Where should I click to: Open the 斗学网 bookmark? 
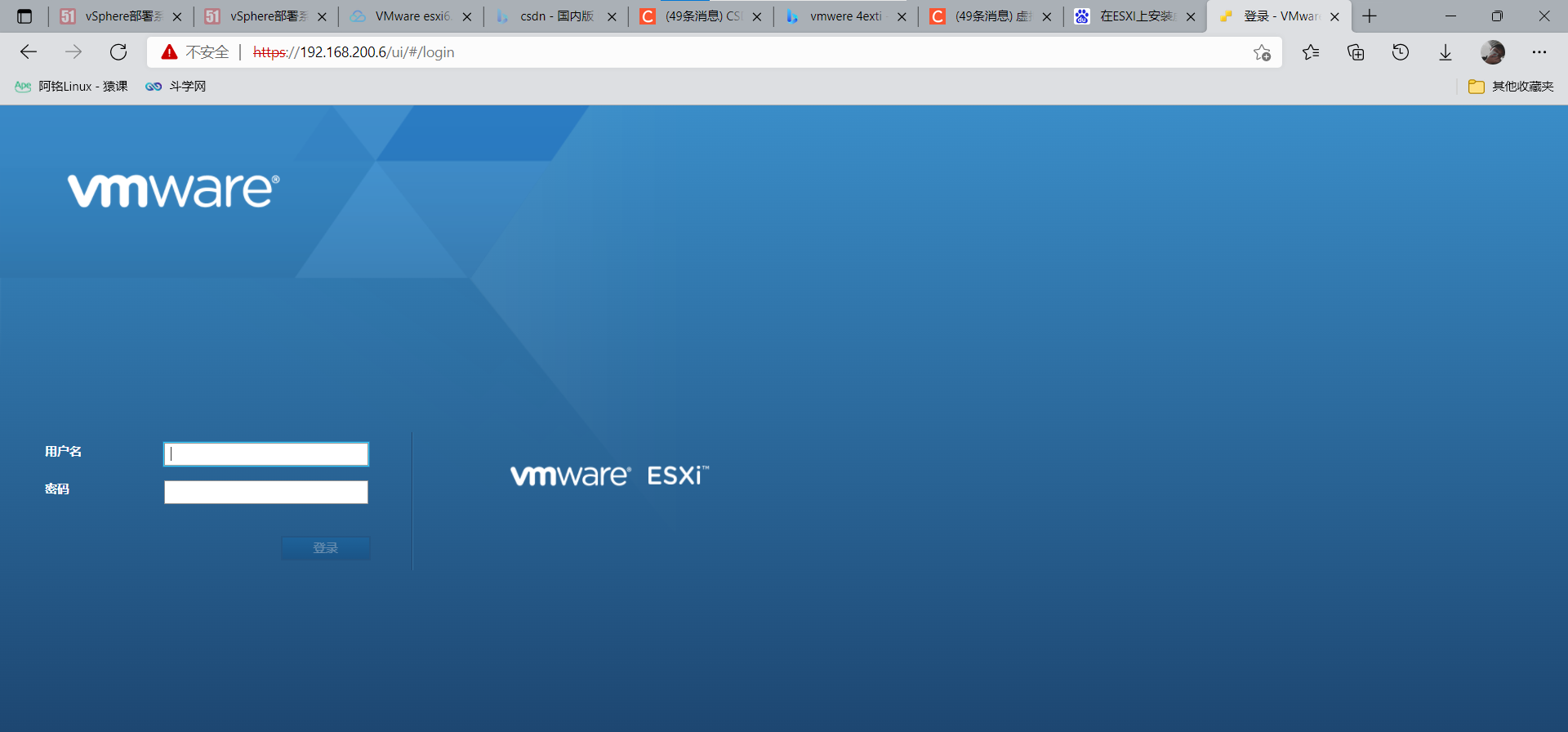tap(176, 87)
